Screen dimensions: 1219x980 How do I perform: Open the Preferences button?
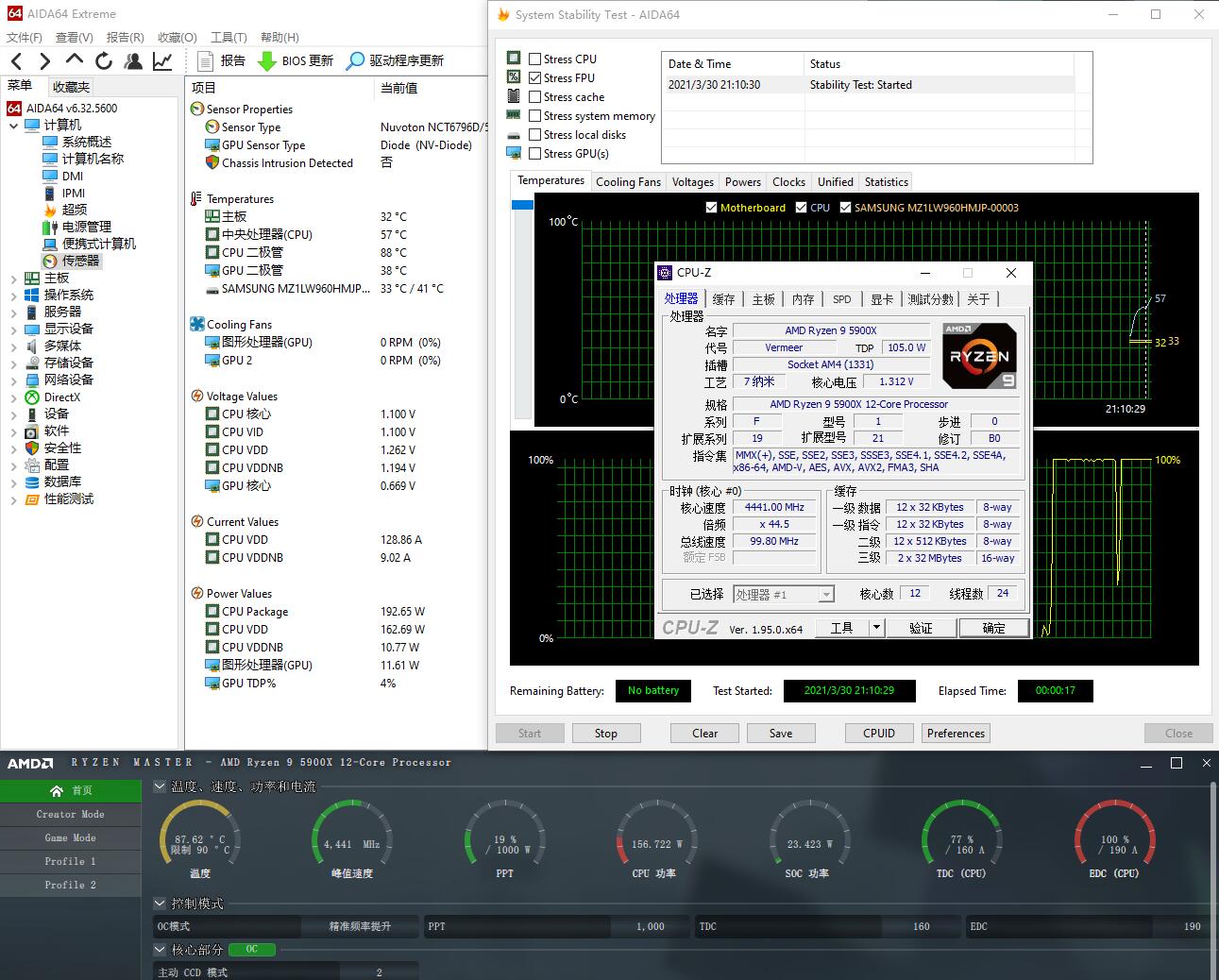[956, 734]
